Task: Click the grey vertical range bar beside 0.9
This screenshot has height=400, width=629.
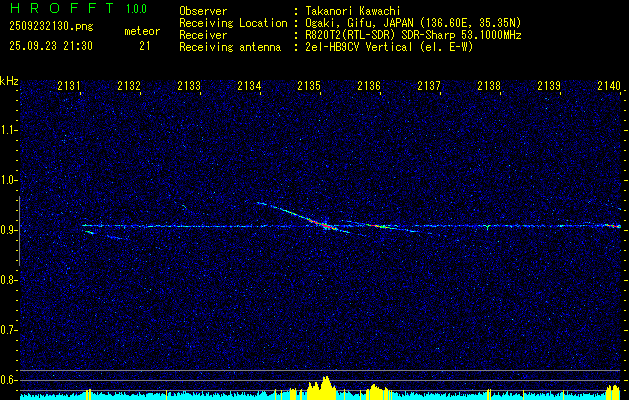Action: pyautogui.click(x=19, y=231)
